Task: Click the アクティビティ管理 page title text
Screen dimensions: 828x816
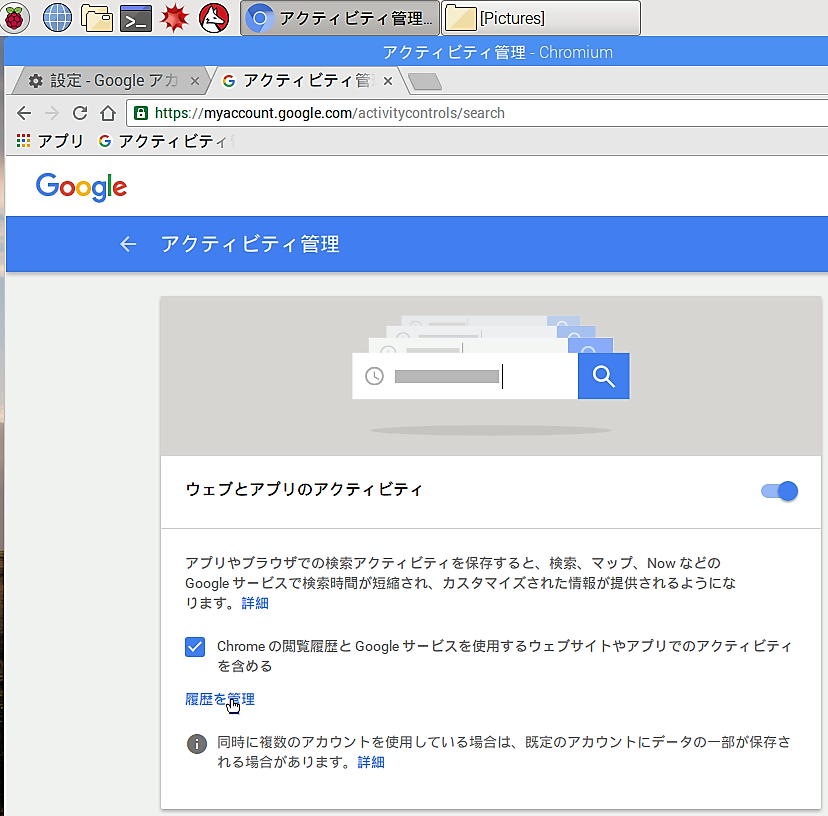Action: [x=250, y=244]
